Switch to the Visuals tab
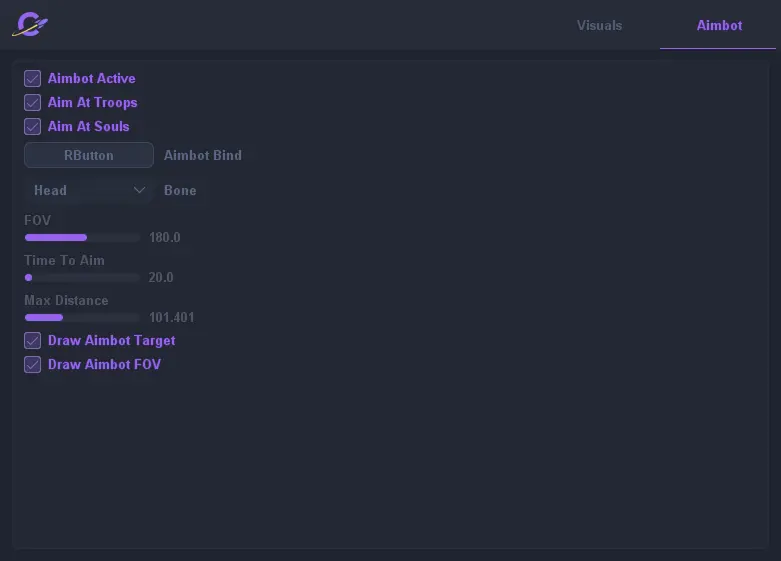The width and height of the screenshot is (781, 561). tap(599, 25)
